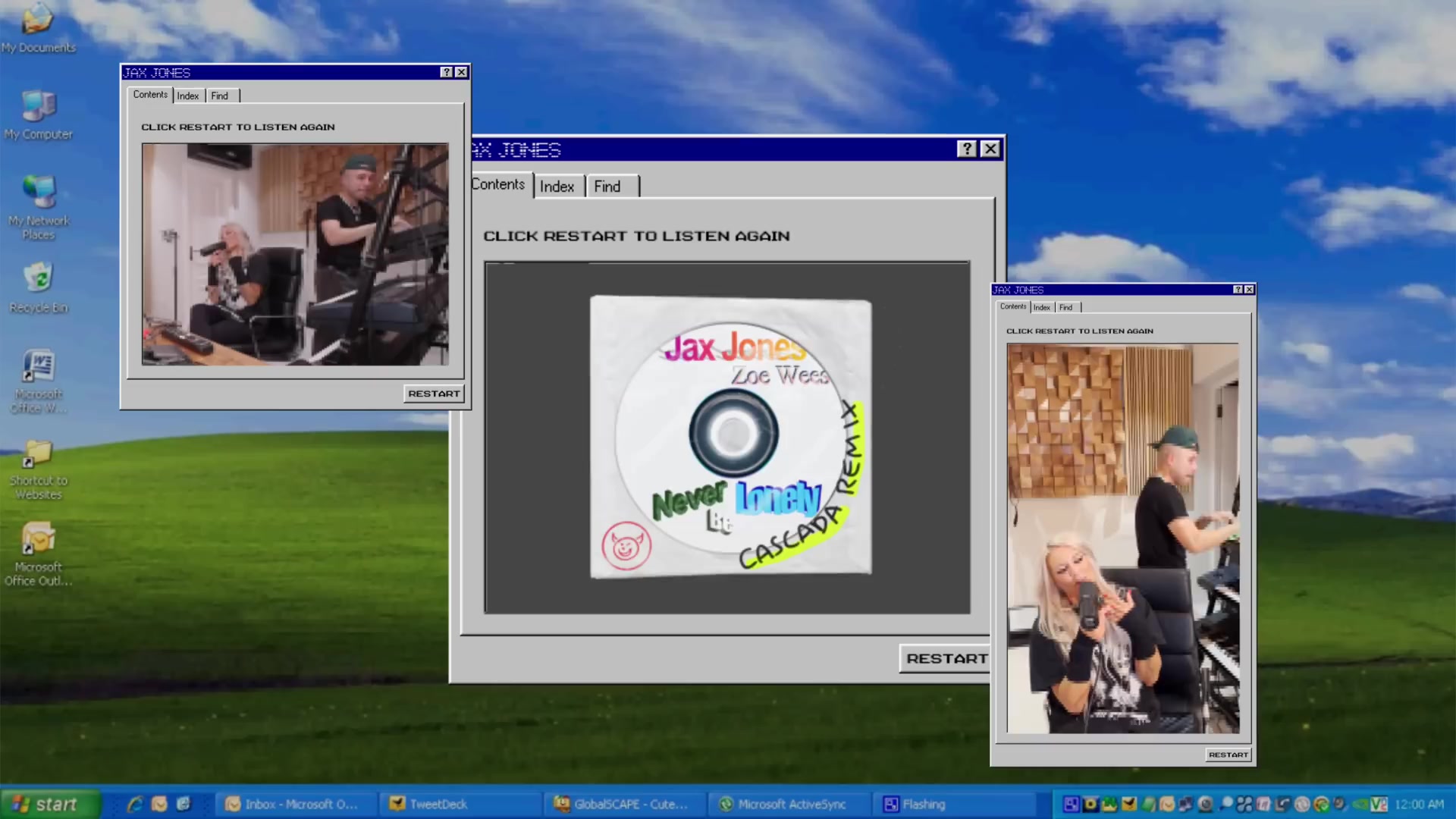Select Find tab in the center window
Viewport: 1456px width, 819px height.
click(x=613, y=187)
